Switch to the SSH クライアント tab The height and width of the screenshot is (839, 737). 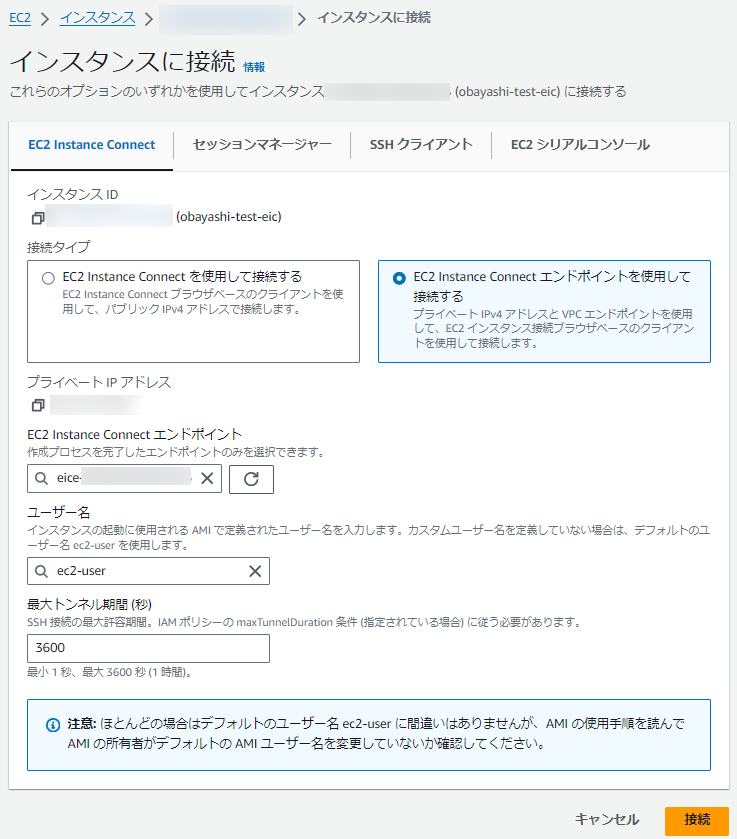421,145
